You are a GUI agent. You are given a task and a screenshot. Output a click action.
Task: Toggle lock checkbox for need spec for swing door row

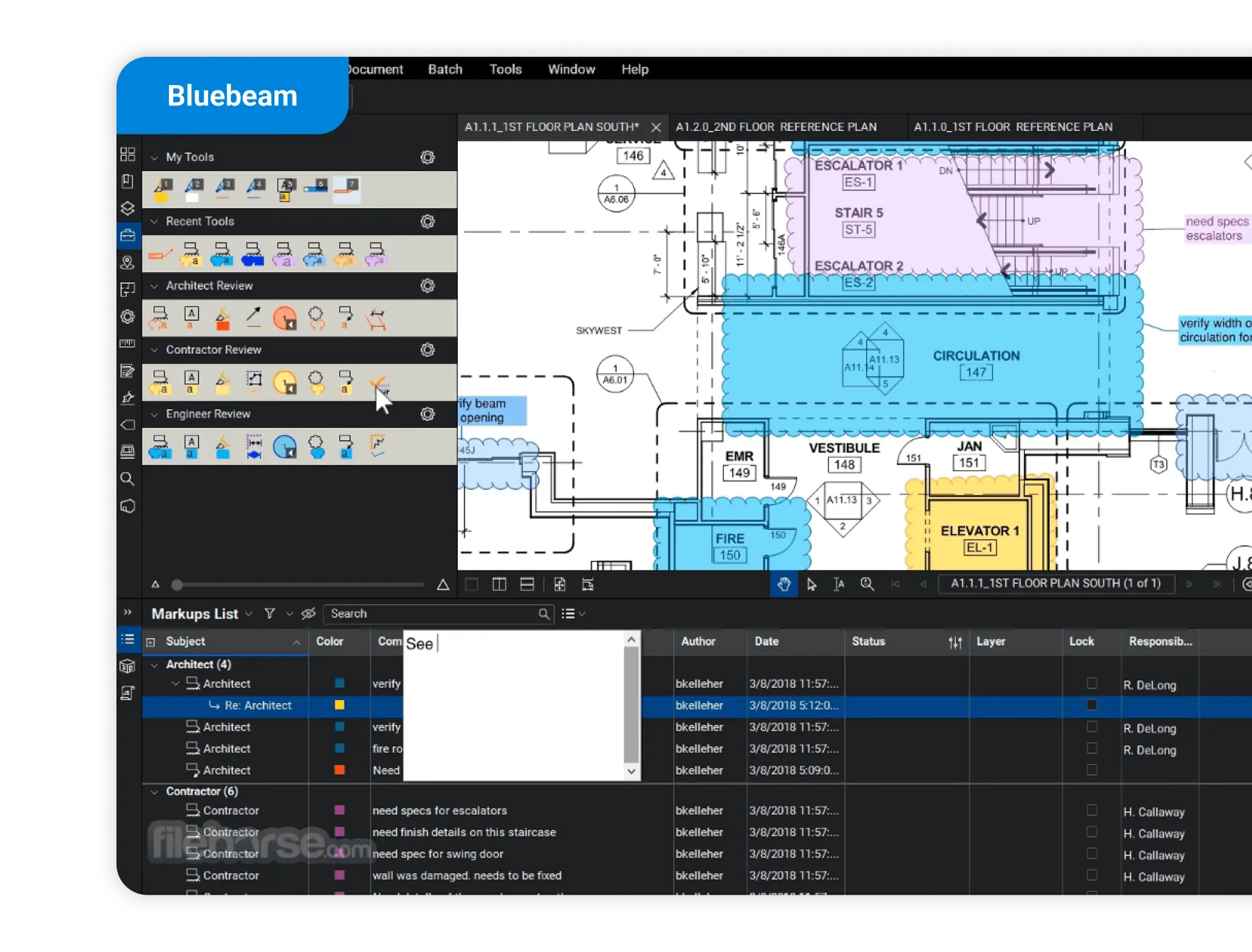pyautogui.click(x=1092, y=853)
